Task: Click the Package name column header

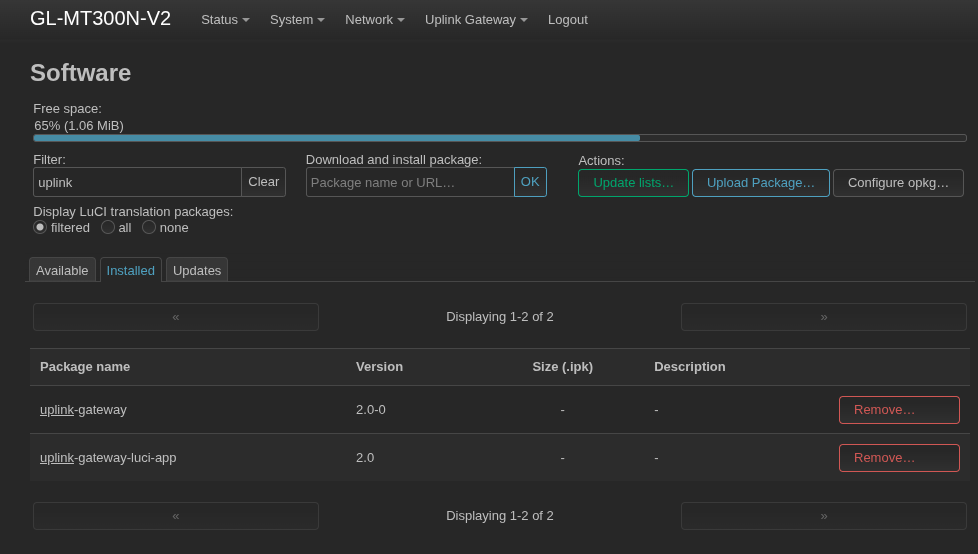Action: coord(85,367)
